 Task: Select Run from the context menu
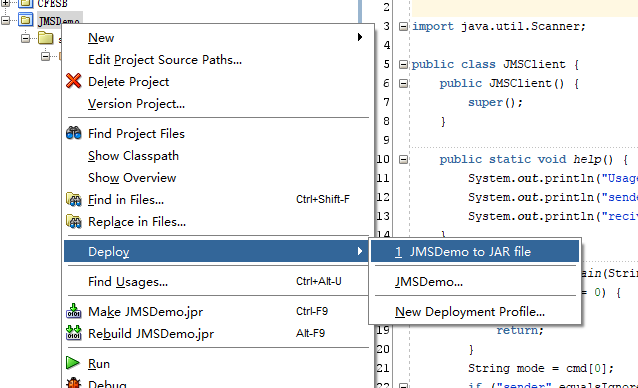click(219, 363)
